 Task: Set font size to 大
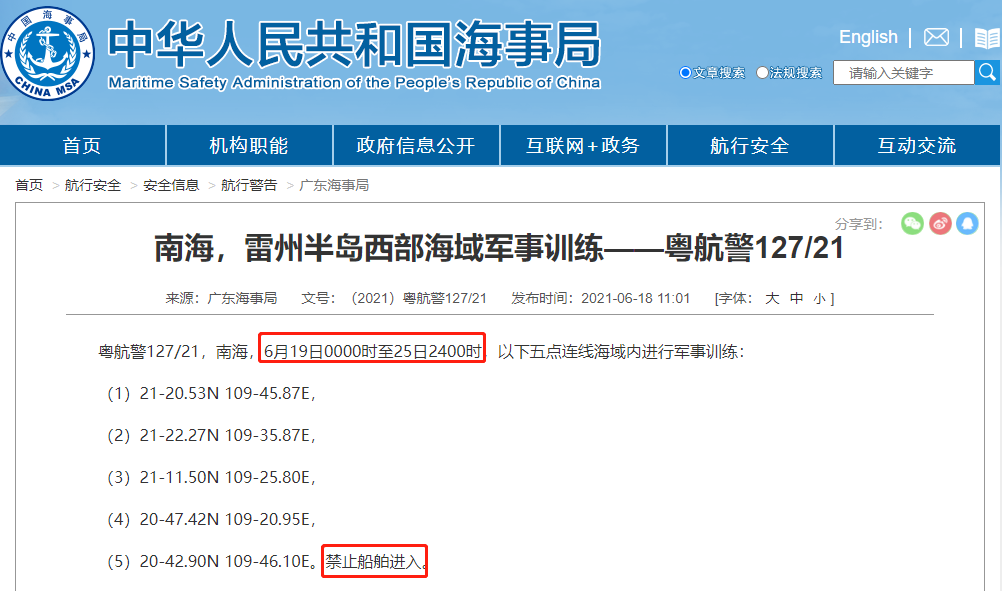click(772, 298)
